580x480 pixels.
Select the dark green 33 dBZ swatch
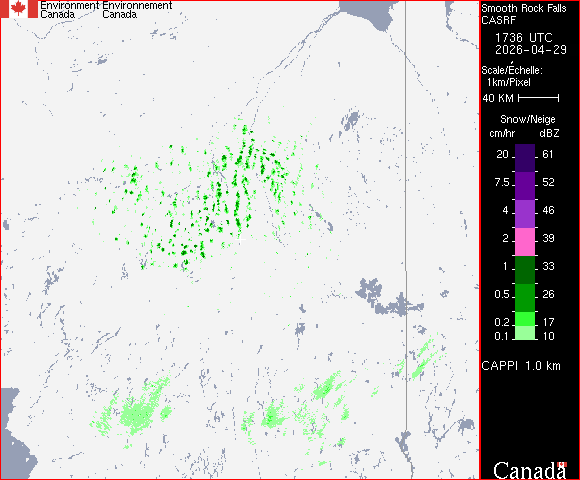(x=525, y=270)
